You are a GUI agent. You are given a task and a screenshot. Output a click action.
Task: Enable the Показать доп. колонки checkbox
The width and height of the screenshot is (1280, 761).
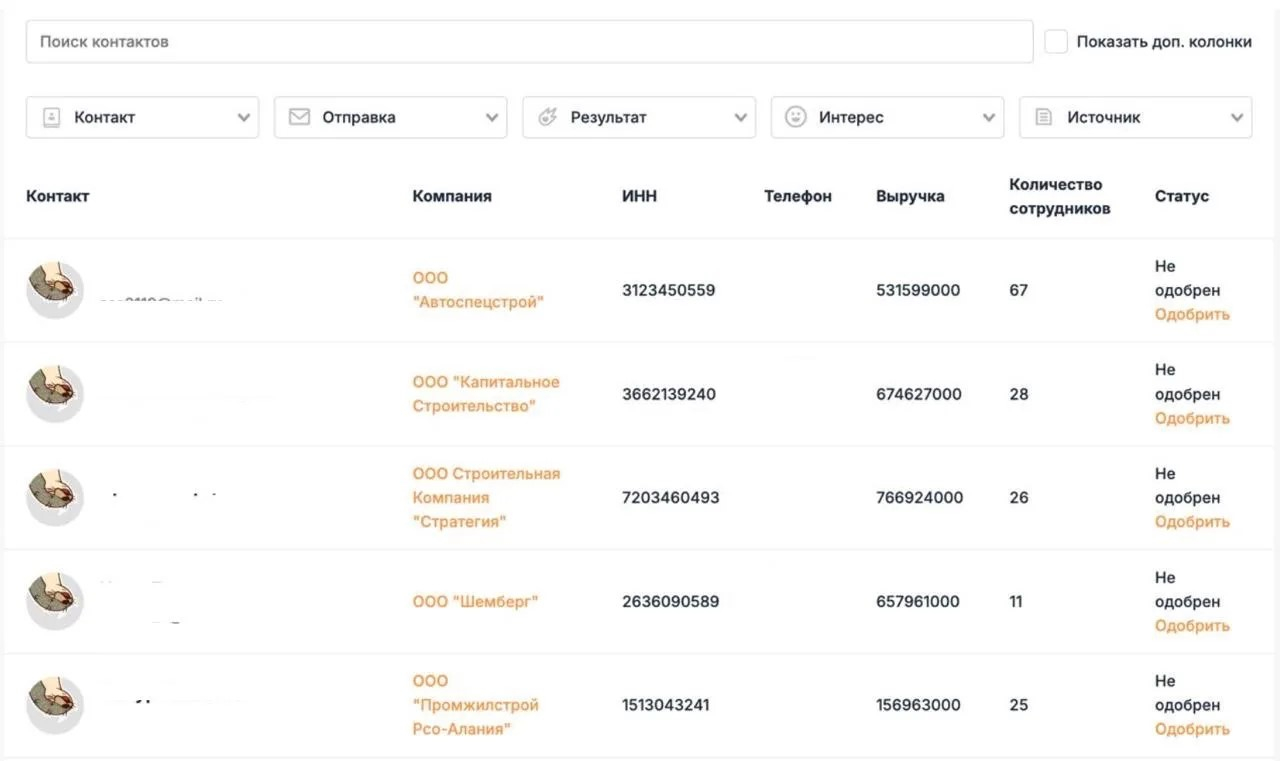[1056, 42]
